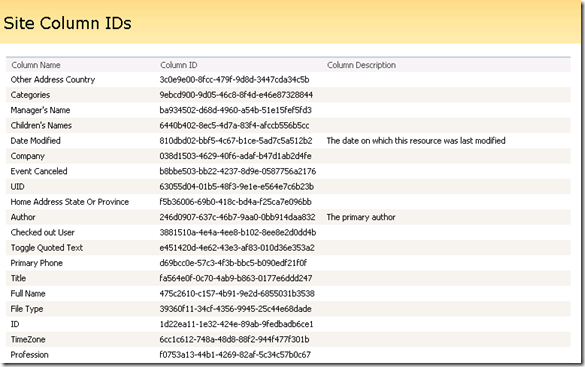585x367 pixels.
Task: Select the GUID starting with f5b36006
Action: (235, 202)
